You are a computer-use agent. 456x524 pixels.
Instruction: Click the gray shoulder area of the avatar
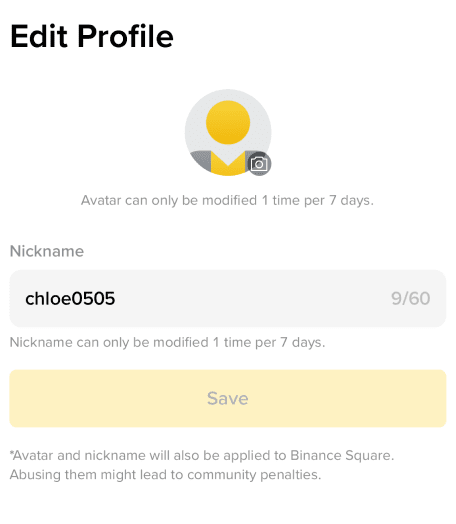202,160
